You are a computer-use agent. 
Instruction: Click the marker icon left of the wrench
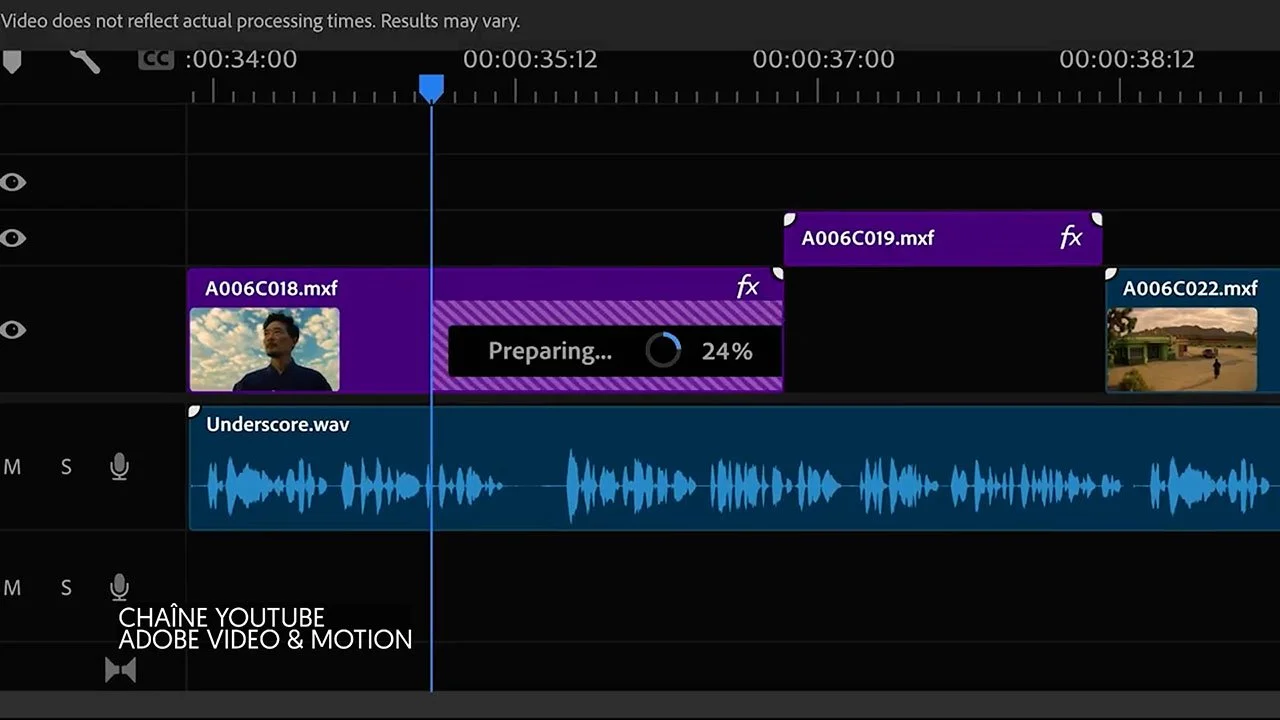click(11, 61)
